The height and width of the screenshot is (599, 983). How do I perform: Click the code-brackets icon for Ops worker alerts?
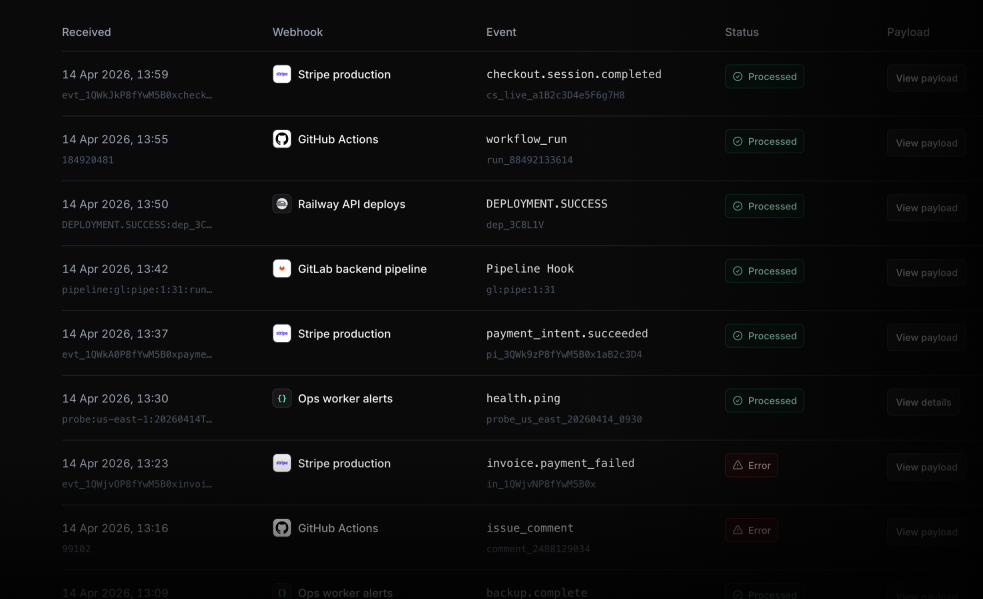281,398
